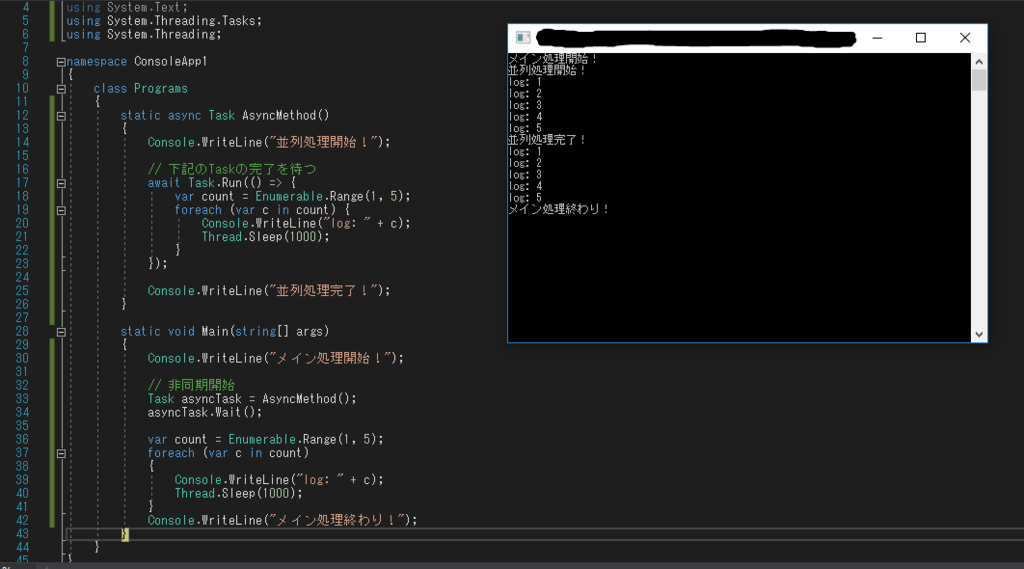The image size is (1024, 569).
Task: Click line number 25 in the gutter
Action: [22, 291]
